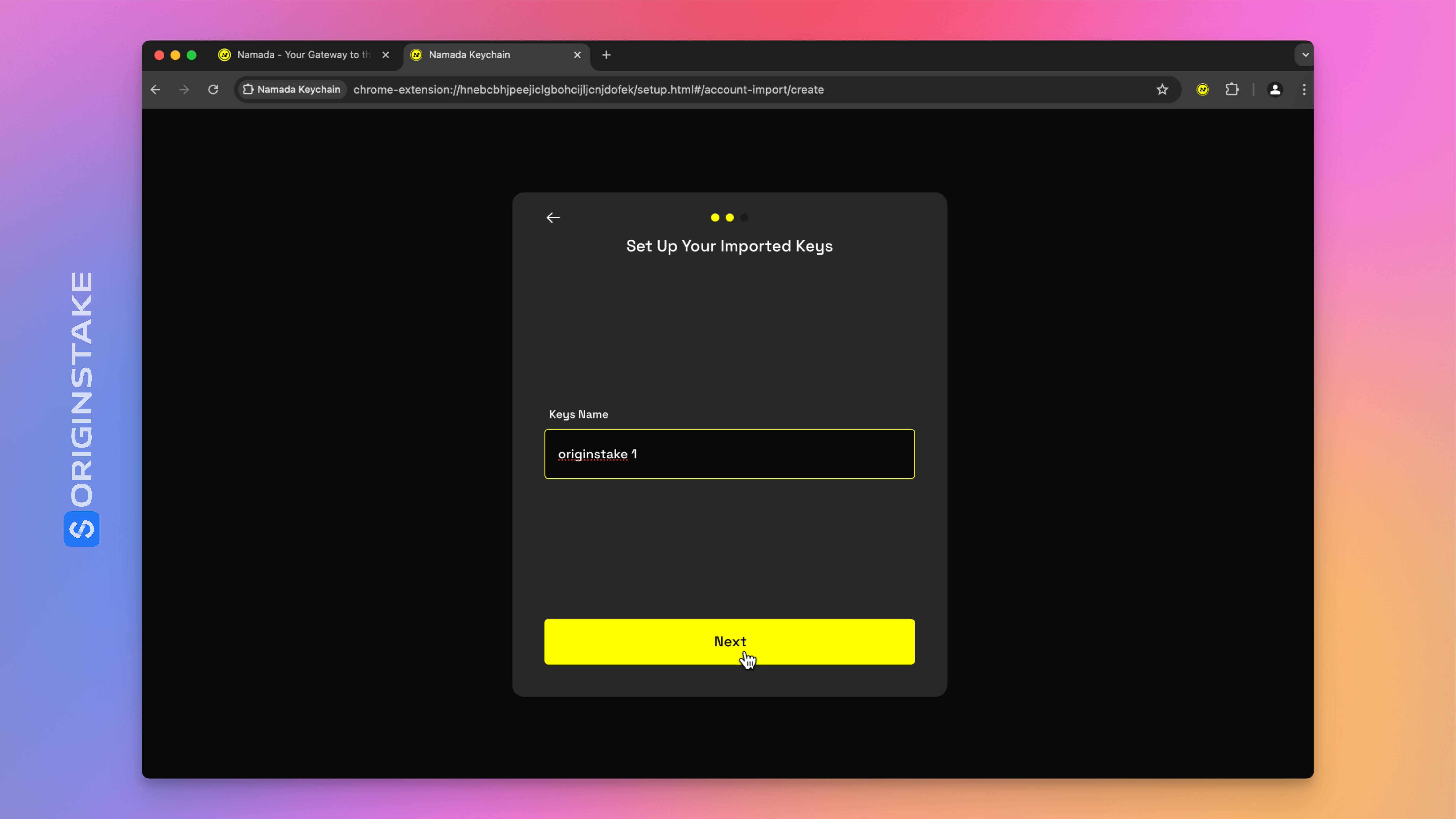Screen dimensions: 1456x819
Task: Click the second yellow progress dot
Action: click(x=730, y=218)
